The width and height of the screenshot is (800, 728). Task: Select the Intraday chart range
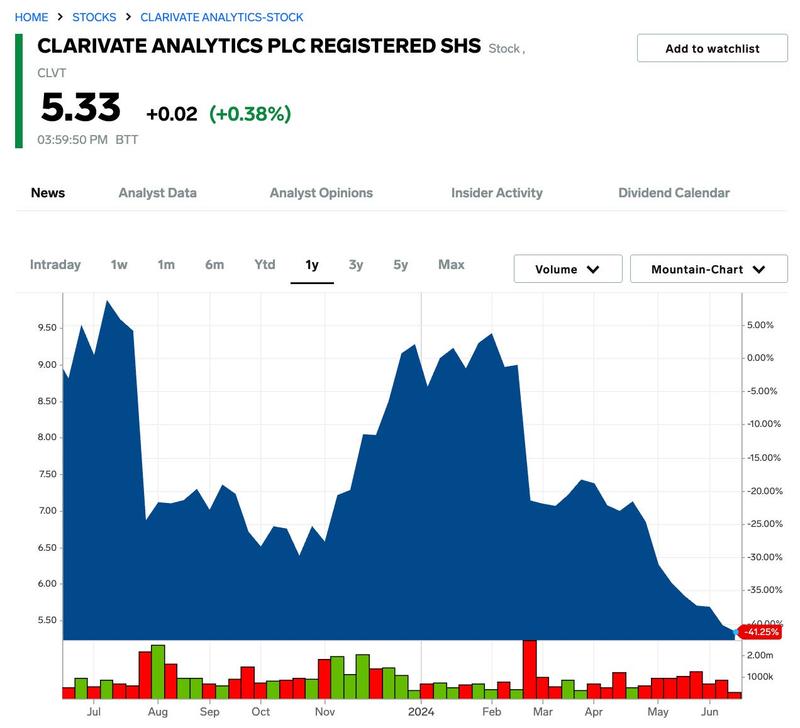pyautogui.click(x=55, y=265)
